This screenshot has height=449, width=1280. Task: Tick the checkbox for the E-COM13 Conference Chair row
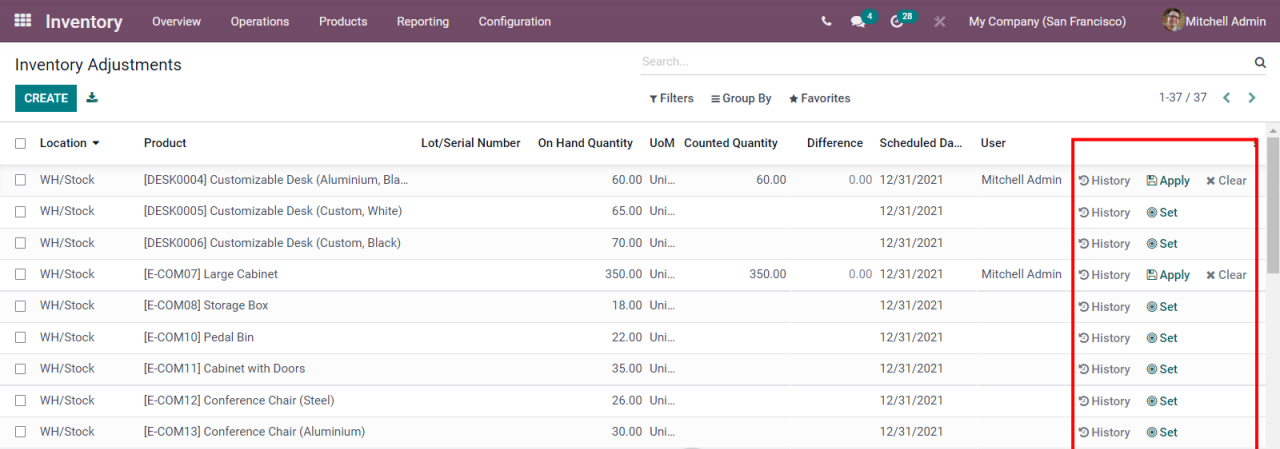click(x=21, y=432)
